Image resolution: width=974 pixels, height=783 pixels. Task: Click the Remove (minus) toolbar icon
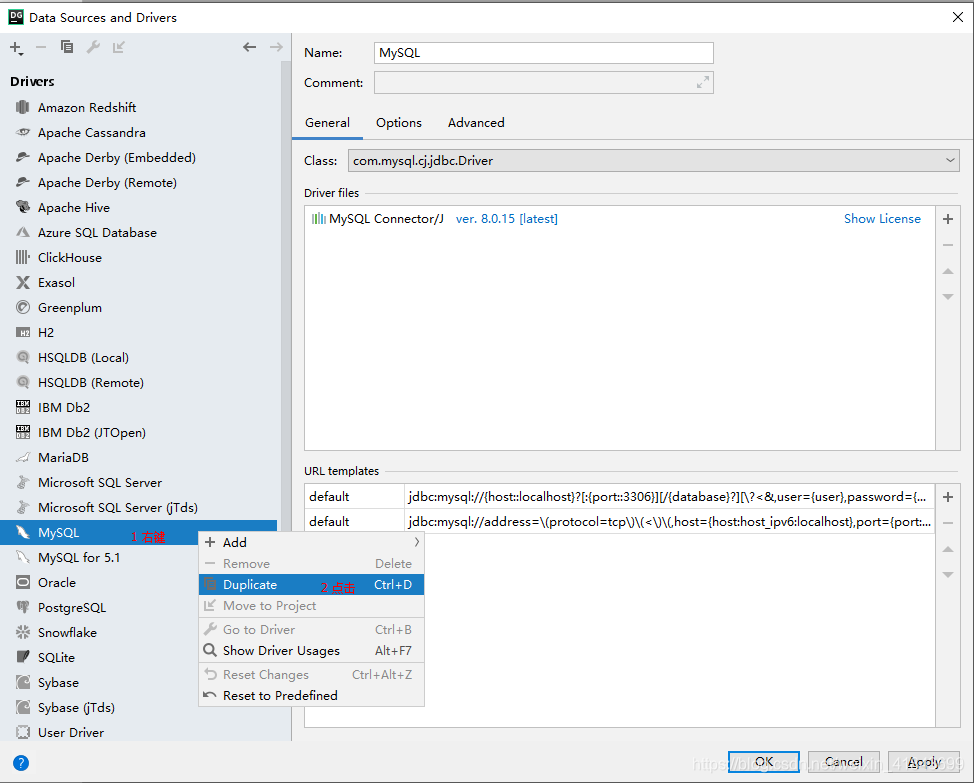click(x=41, y=47)
